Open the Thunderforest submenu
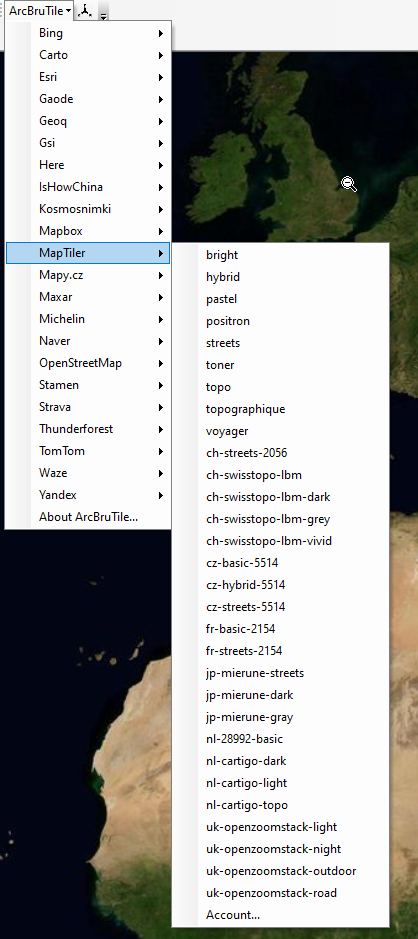 [88, 429]
